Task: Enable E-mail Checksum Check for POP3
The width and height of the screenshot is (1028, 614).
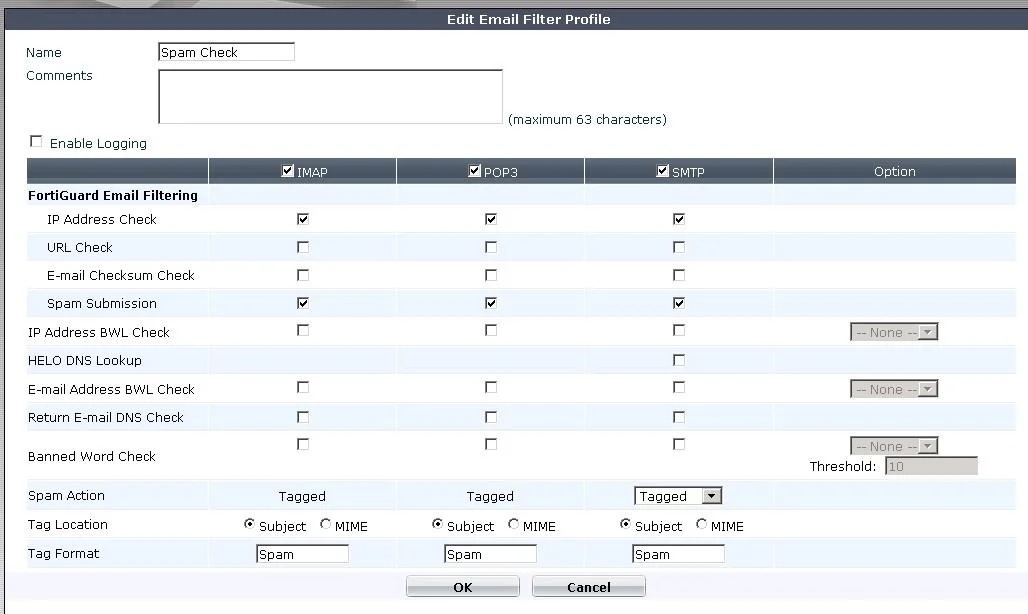Action: point(491,275)
